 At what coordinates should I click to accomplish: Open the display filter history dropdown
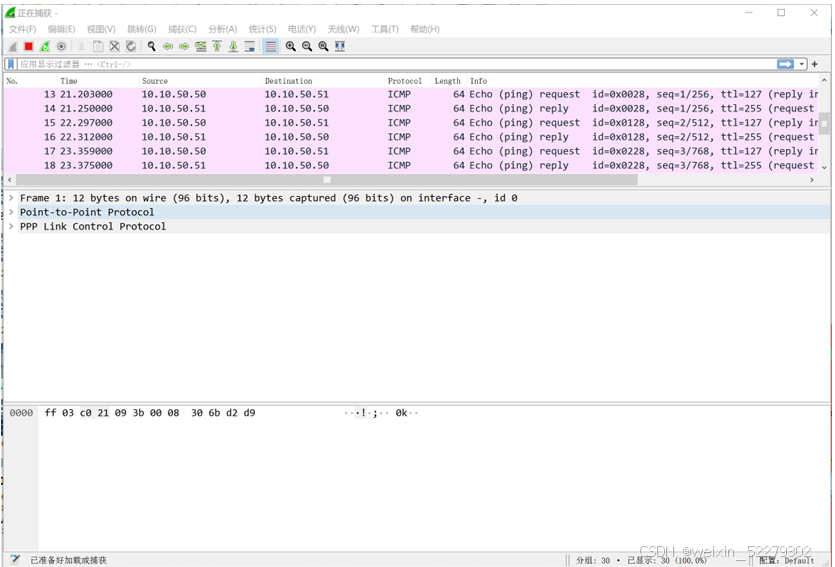pyautogui.click(x=801, y=64)
